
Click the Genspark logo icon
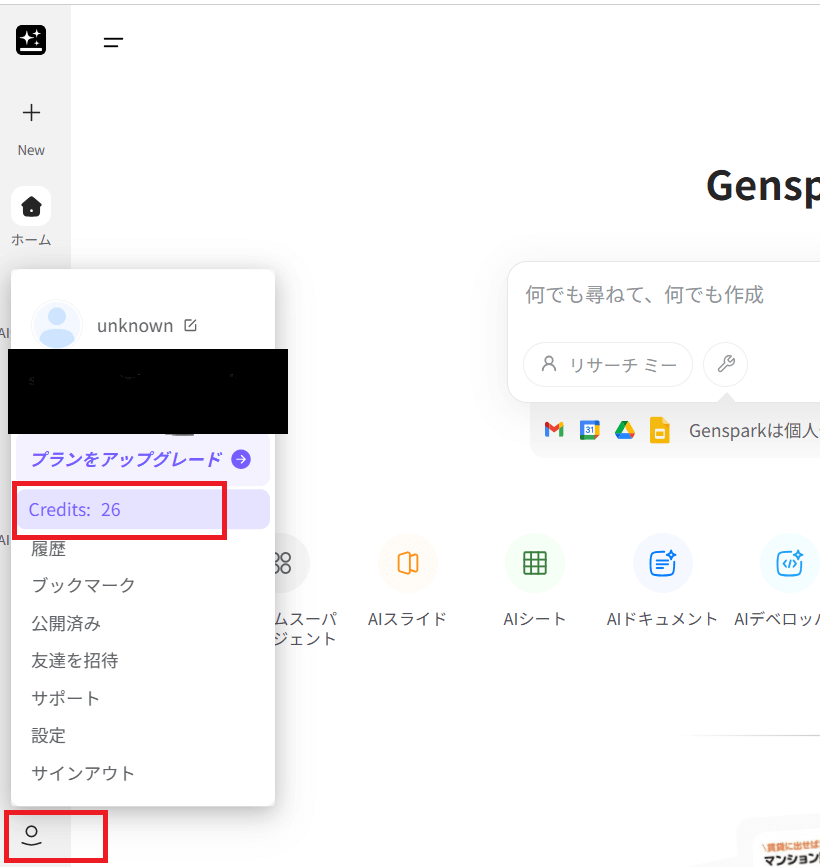31,40
